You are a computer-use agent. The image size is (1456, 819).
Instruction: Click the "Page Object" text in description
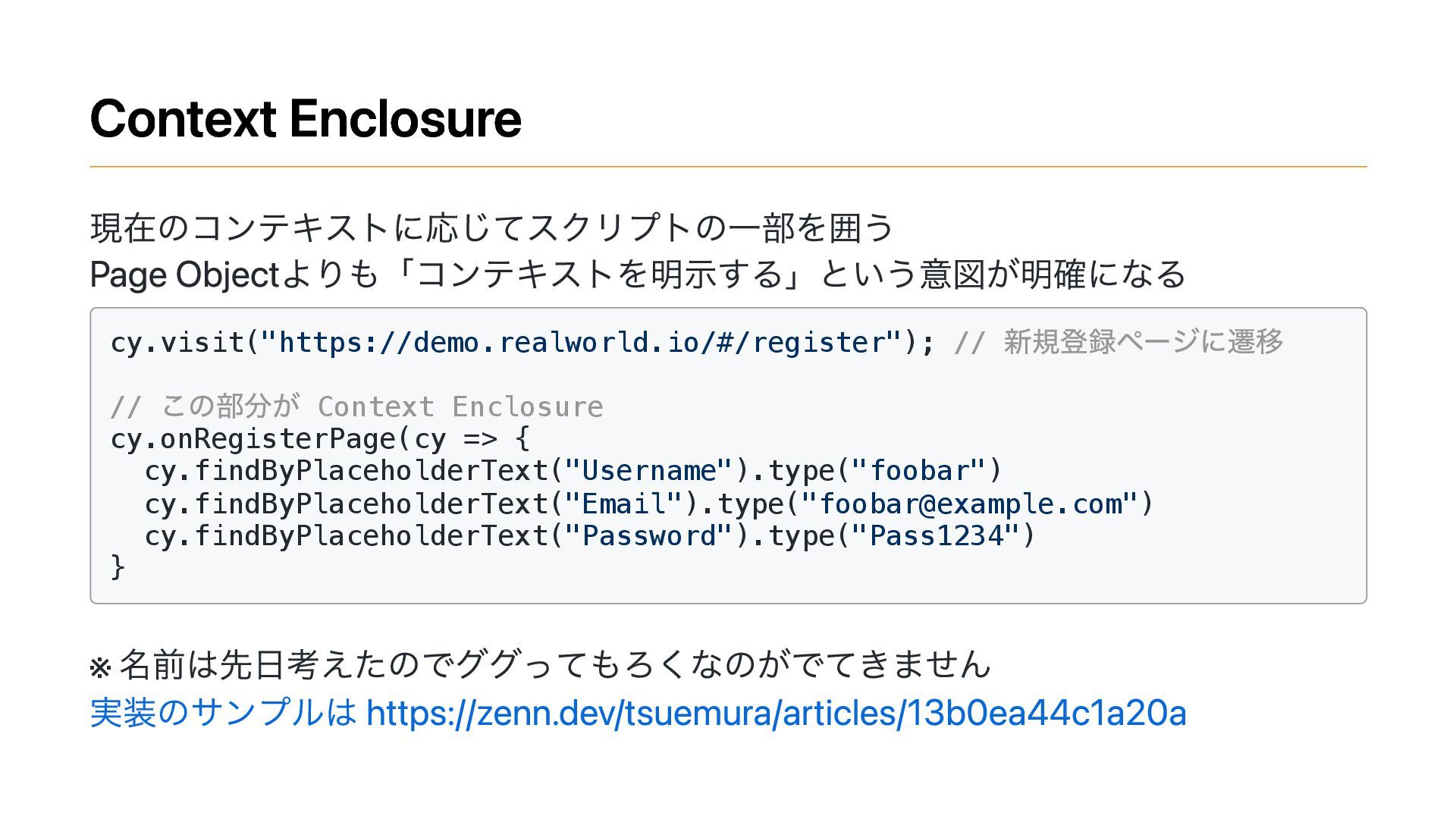pyautogui.click(x=184, y=275)
